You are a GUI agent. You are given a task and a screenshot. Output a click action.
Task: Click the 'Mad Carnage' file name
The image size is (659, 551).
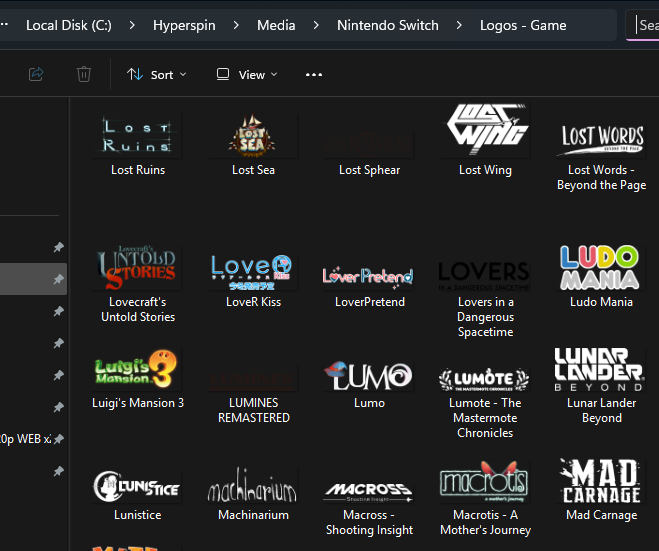[601, 515]
